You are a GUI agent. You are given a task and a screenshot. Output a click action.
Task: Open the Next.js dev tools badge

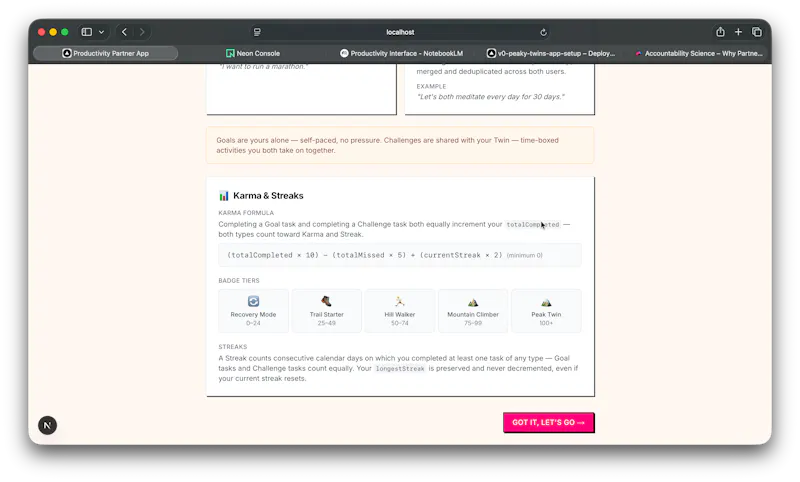coord(47,425)
